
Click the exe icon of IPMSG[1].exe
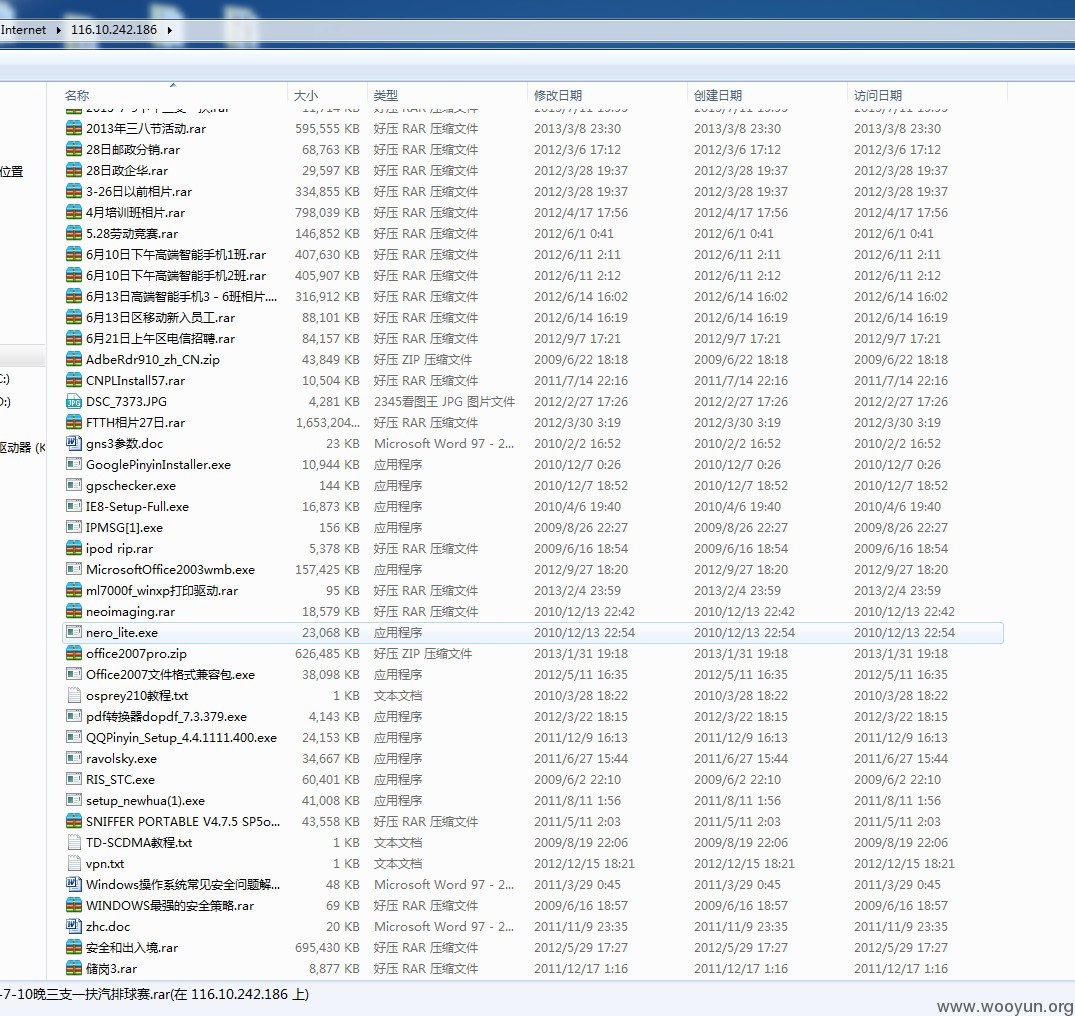click(x=73, y=527)
